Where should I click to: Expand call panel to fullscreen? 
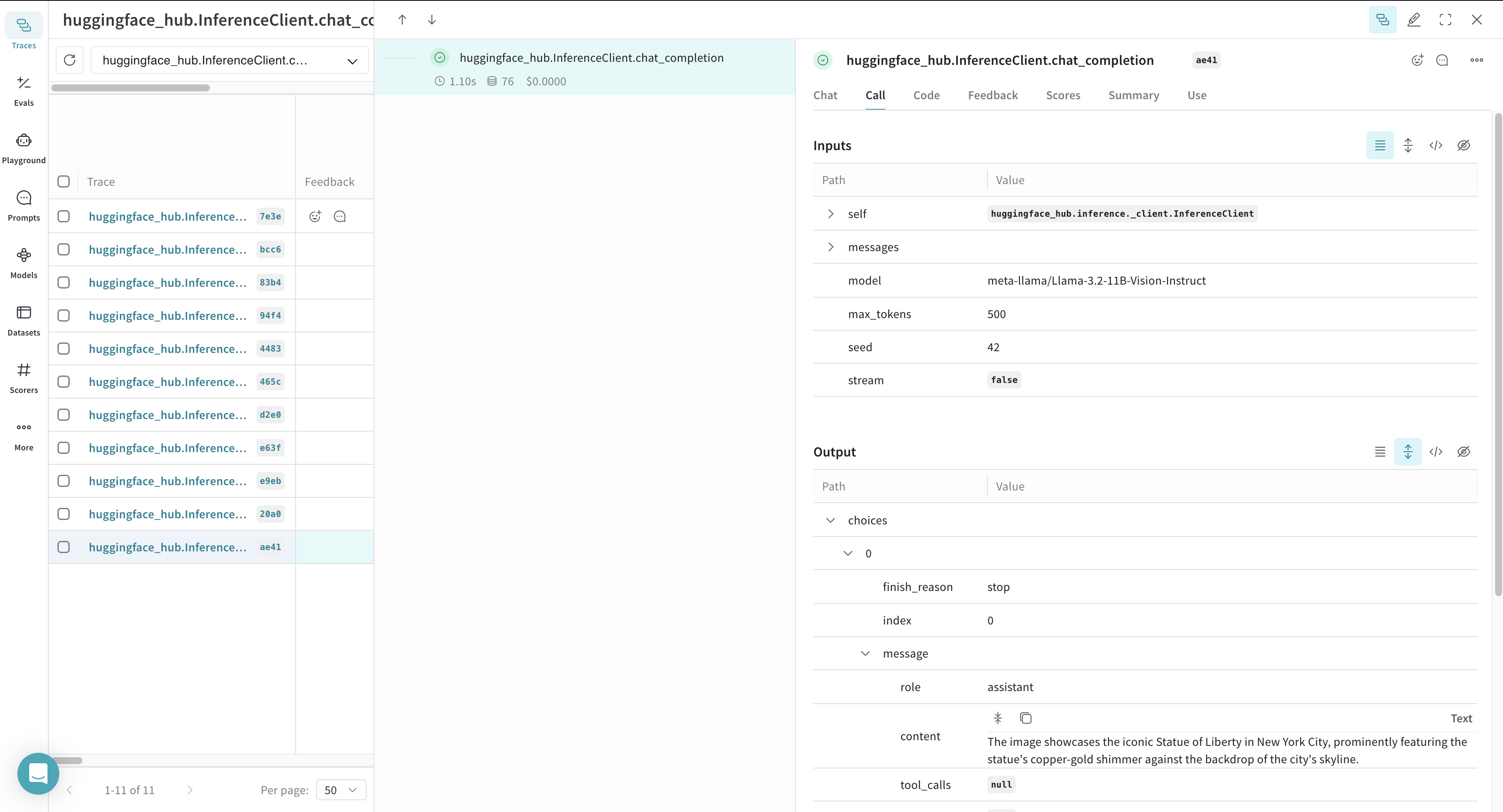[1445, 20]
